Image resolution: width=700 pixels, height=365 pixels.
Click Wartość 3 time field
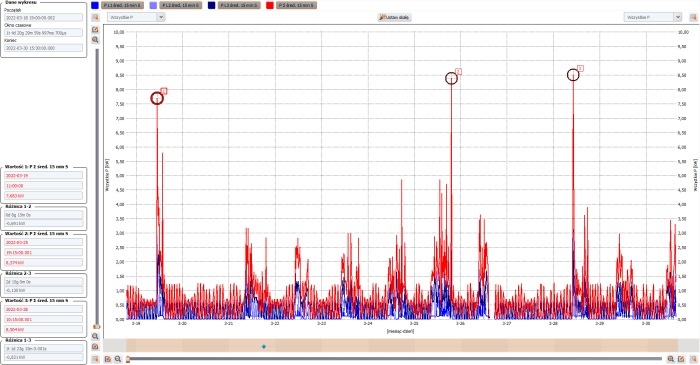point(43,319)
